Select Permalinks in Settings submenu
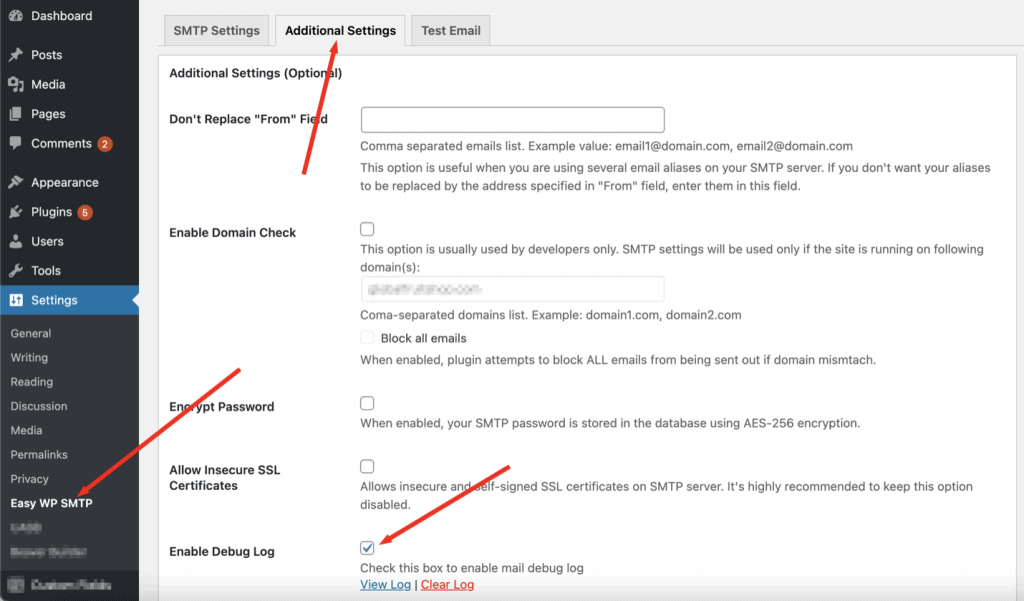The height and width of the screenshot is (601, 1024). click(39, 455)
